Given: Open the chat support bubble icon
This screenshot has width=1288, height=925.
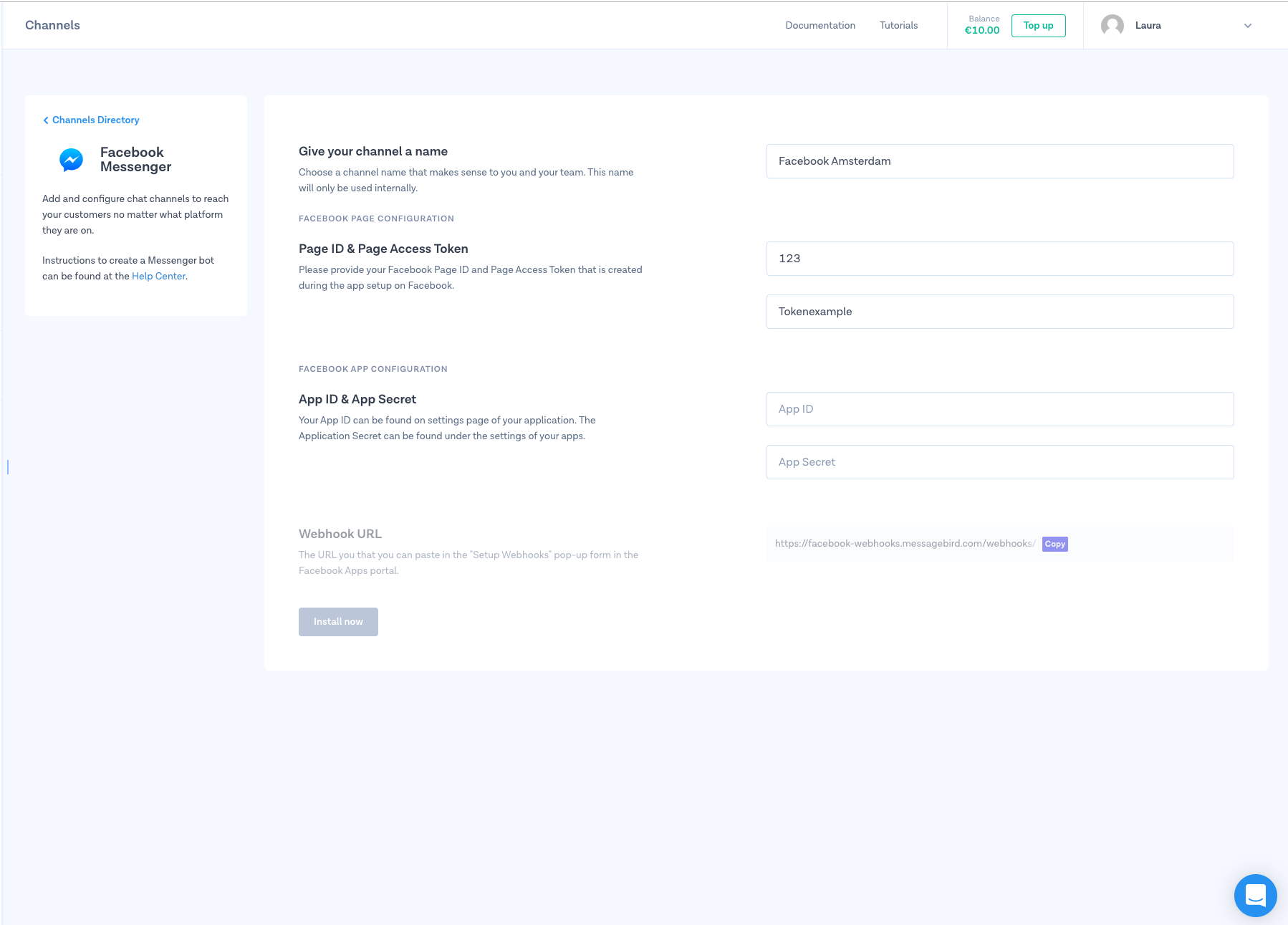Looking at the screenshot, I should 1255,895.
